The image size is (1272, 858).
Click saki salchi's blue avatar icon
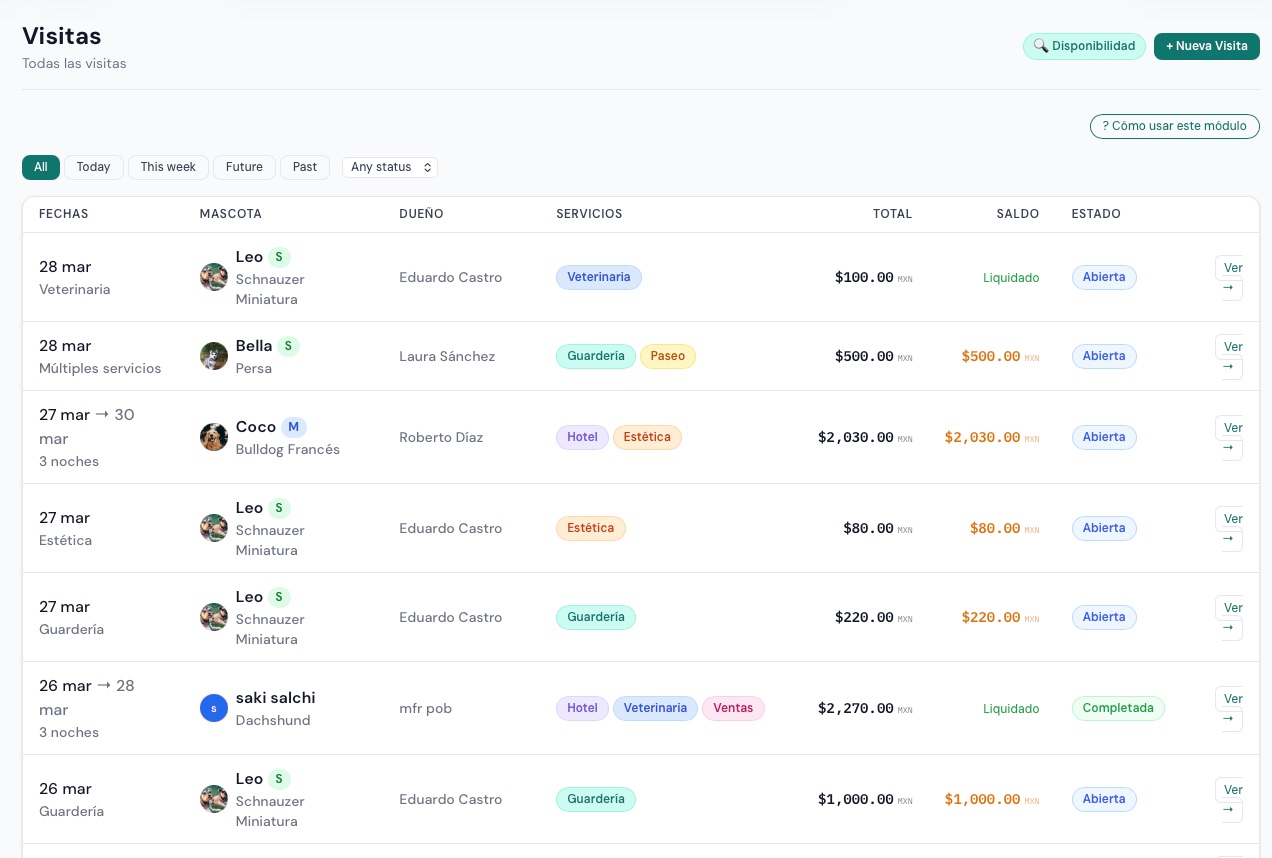coord(214,708)
